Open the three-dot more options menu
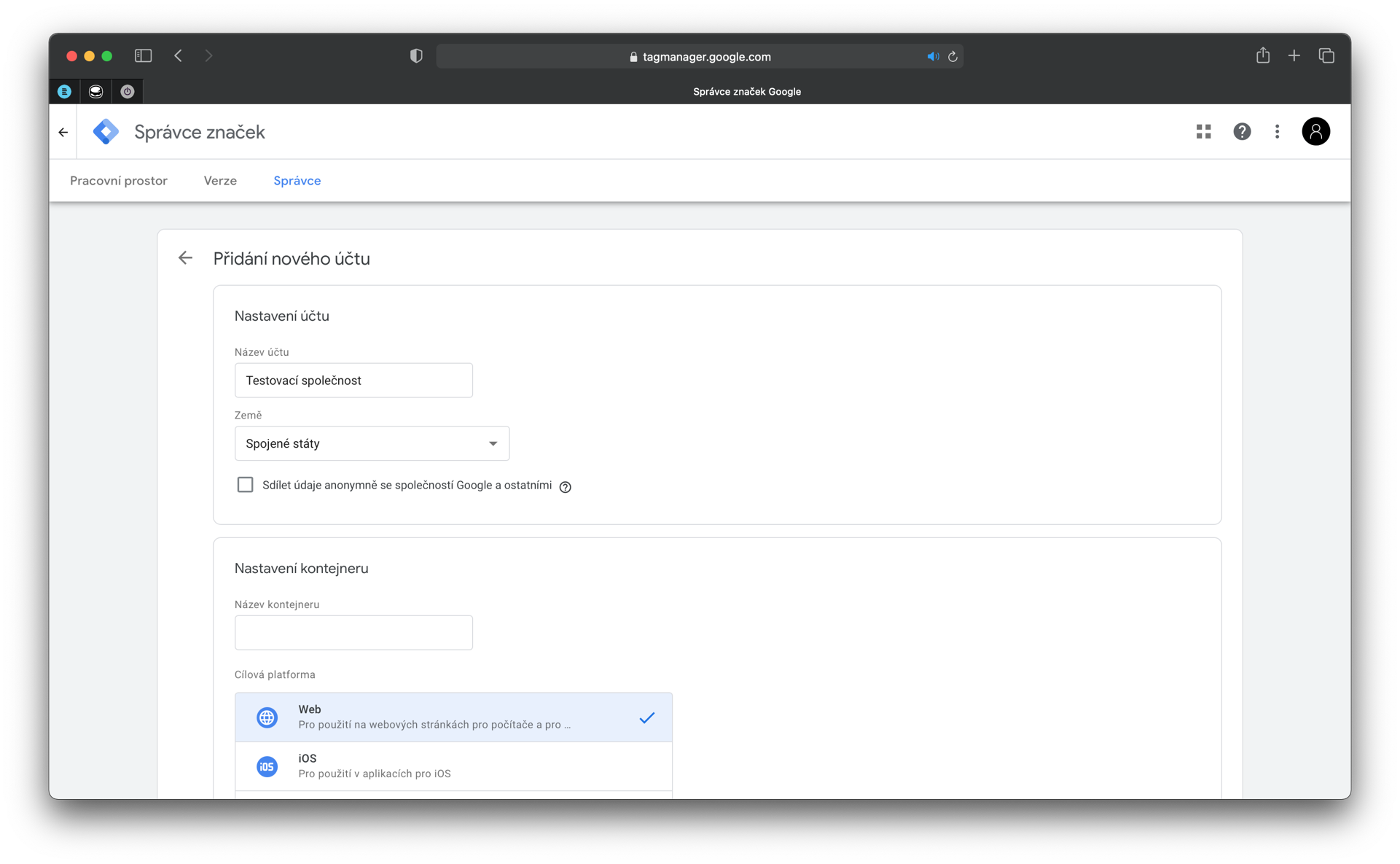Screen dimensions: 1400x864 click(x=1277, y=131)
